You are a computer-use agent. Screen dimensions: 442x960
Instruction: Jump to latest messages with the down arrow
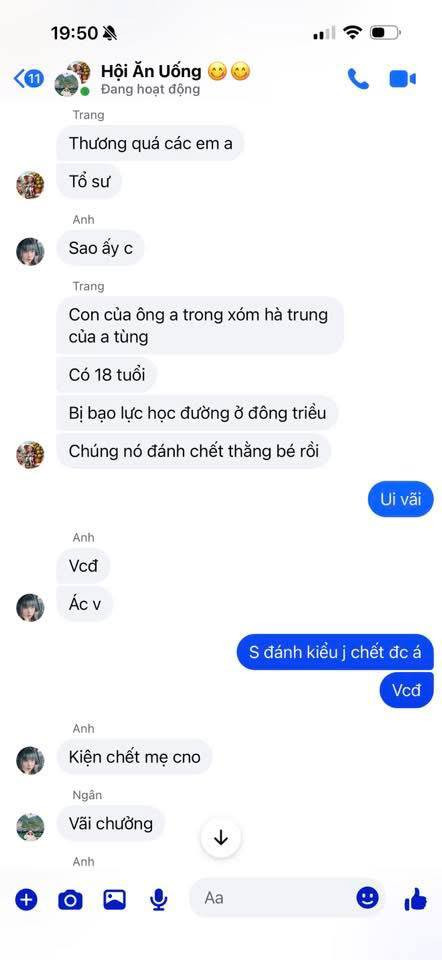coord(221,838)
